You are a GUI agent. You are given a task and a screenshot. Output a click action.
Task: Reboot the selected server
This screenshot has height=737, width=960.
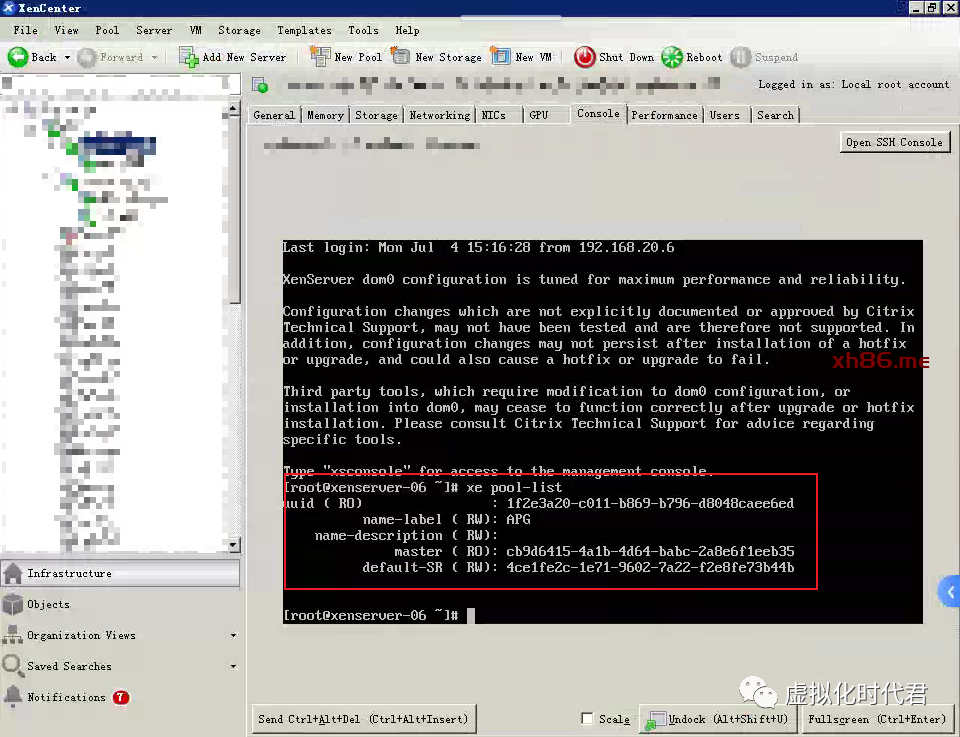pyautogui.click(x=692, y=58)
